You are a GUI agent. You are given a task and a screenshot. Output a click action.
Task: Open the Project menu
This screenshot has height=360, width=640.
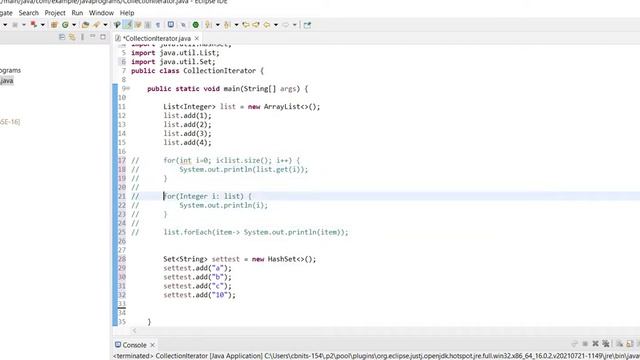(55, 13)
